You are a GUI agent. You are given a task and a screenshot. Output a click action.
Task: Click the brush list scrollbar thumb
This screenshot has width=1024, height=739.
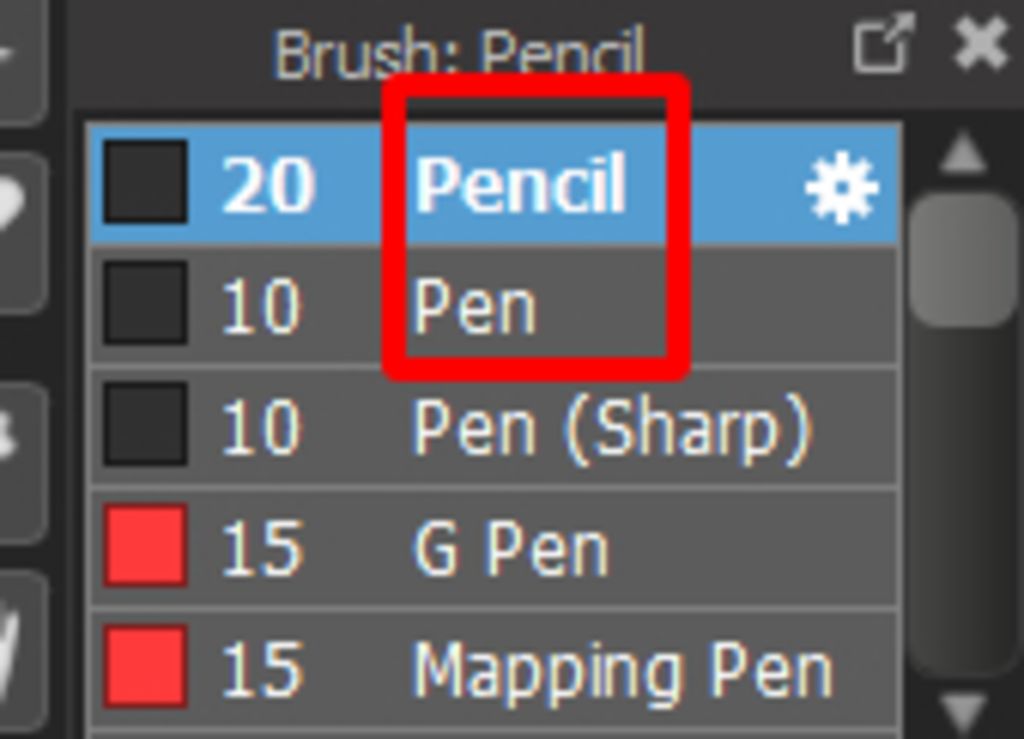pos(963,260)
